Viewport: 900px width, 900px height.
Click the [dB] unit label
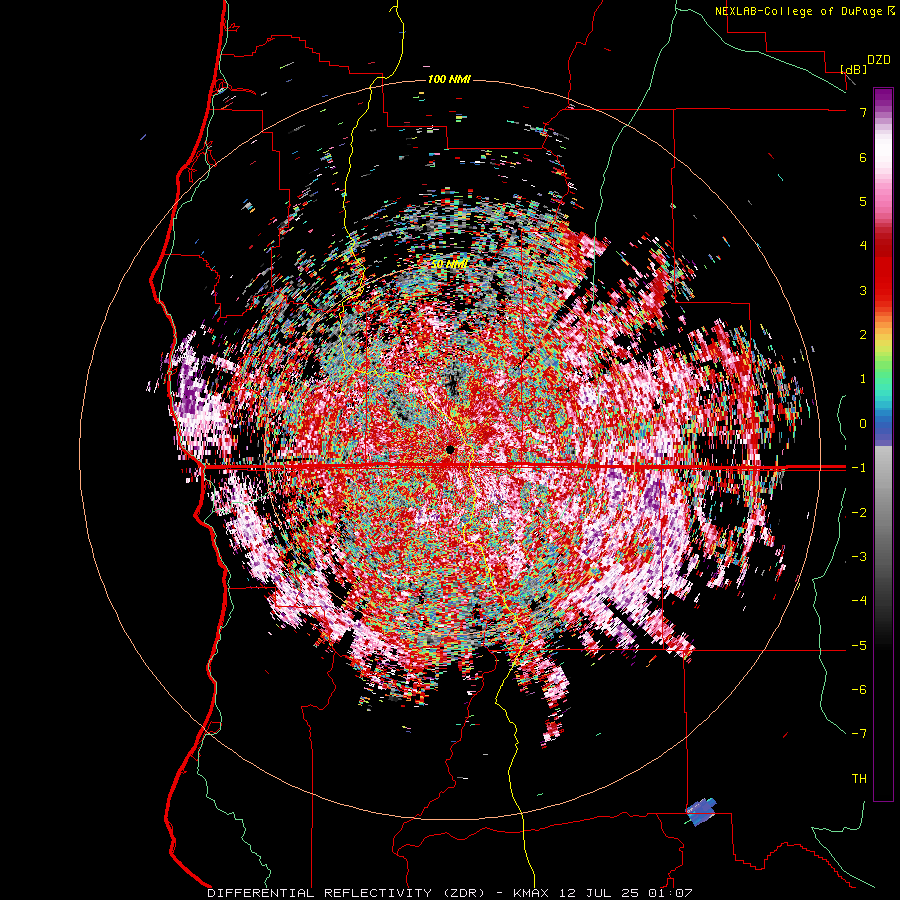click(x=854, y=70)
